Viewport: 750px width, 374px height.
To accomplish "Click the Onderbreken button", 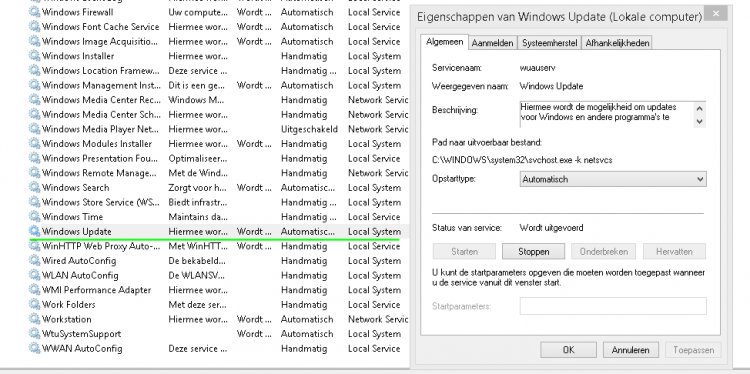I will (604, 252).
